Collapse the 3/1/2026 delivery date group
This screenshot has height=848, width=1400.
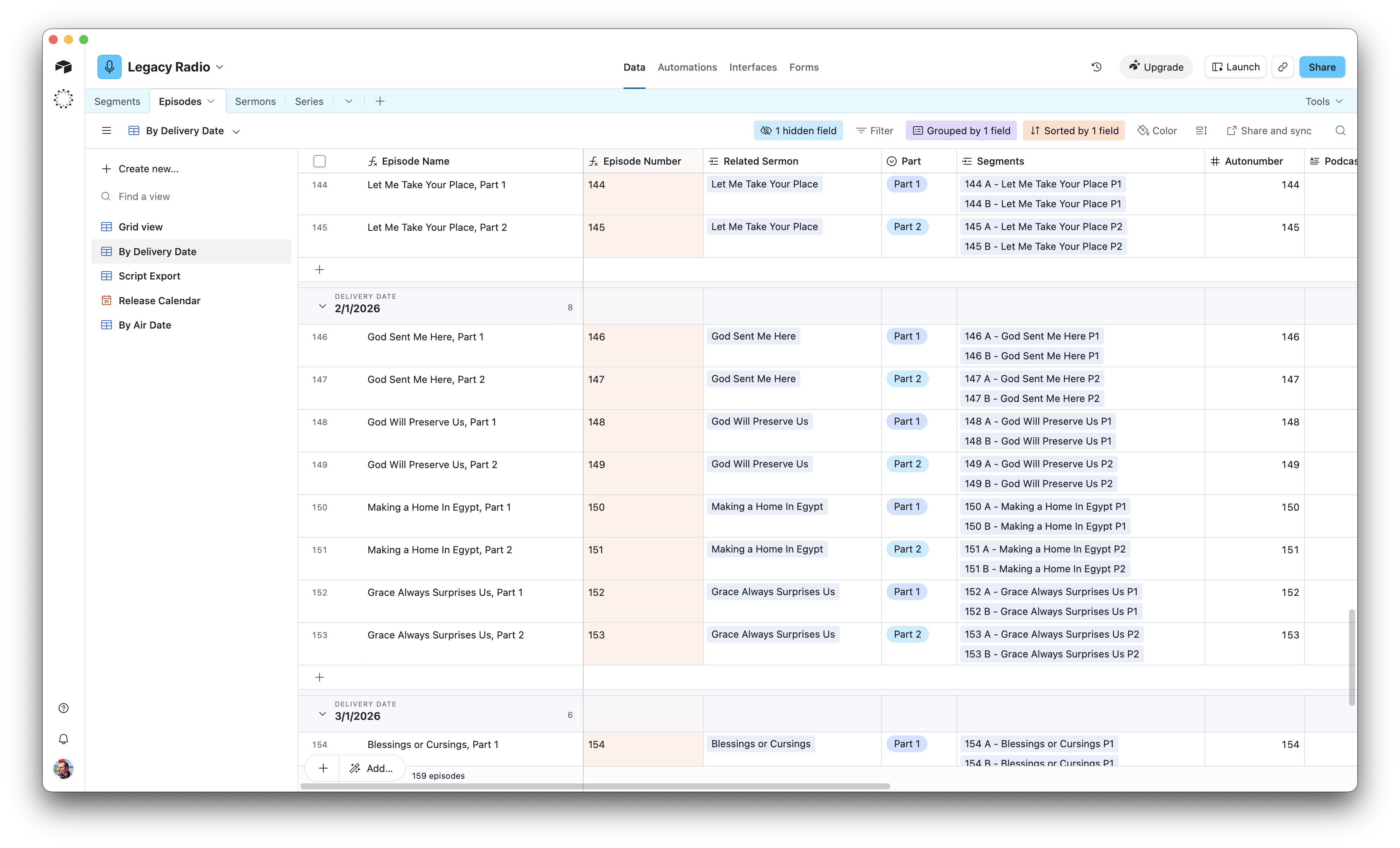coord(322,714)
